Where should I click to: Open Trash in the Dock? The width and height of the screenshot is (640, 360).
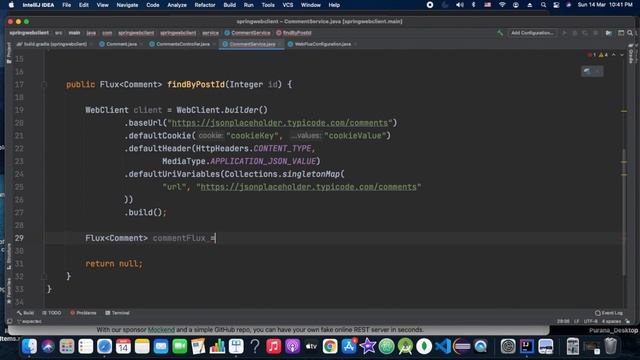611,347
